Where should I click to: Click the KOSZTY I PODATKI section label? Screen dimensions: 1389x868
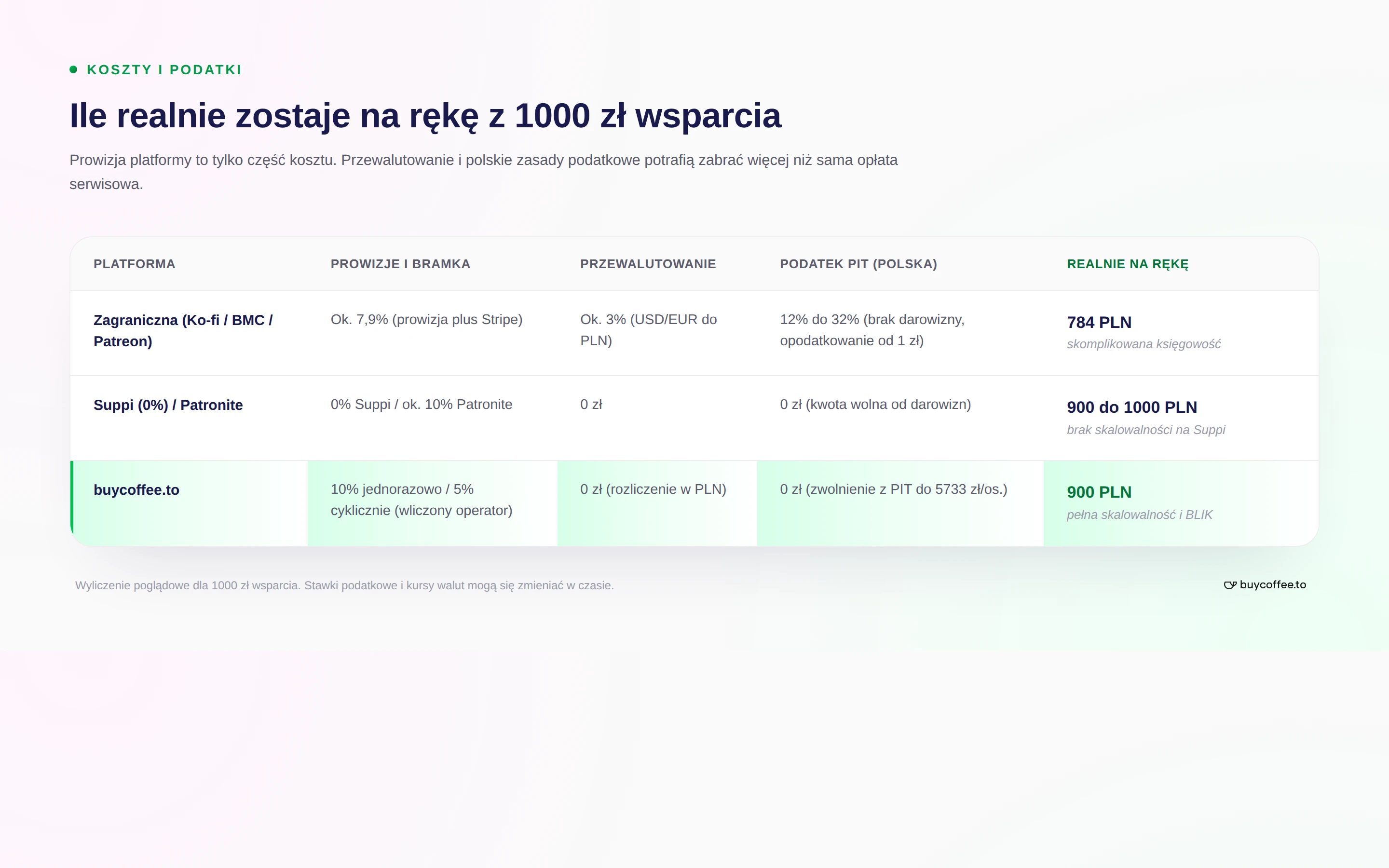point(164,69)
